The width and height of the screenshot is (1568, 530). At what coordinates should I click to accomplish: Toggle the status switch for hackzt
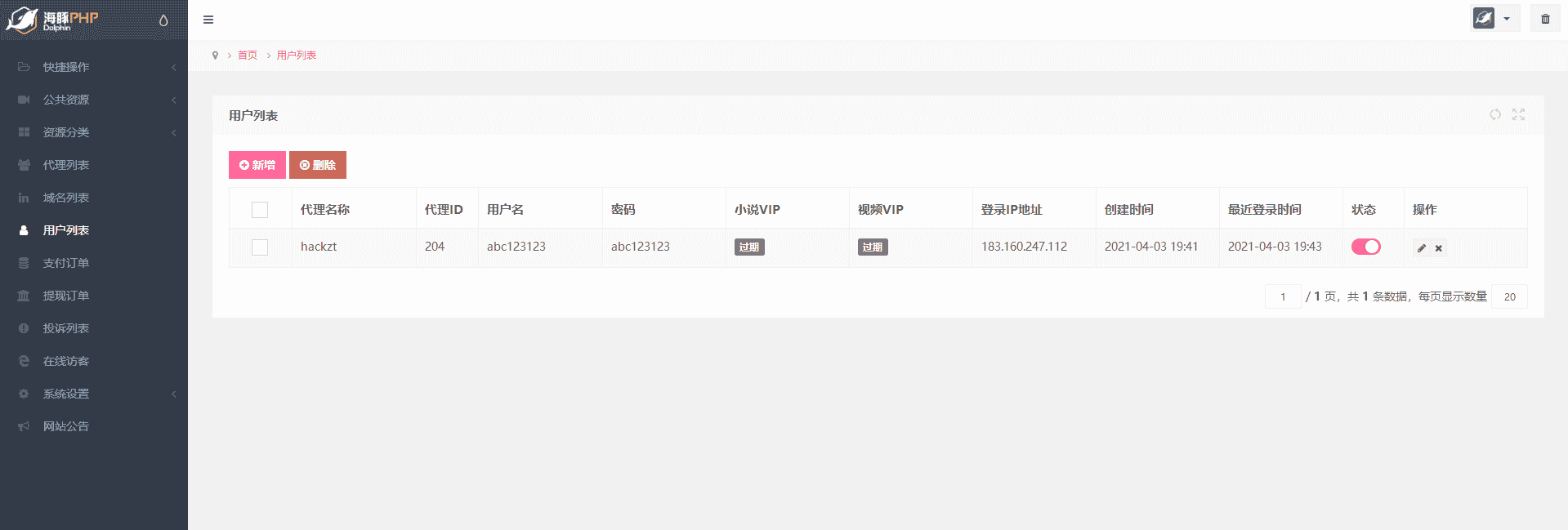1366,247
